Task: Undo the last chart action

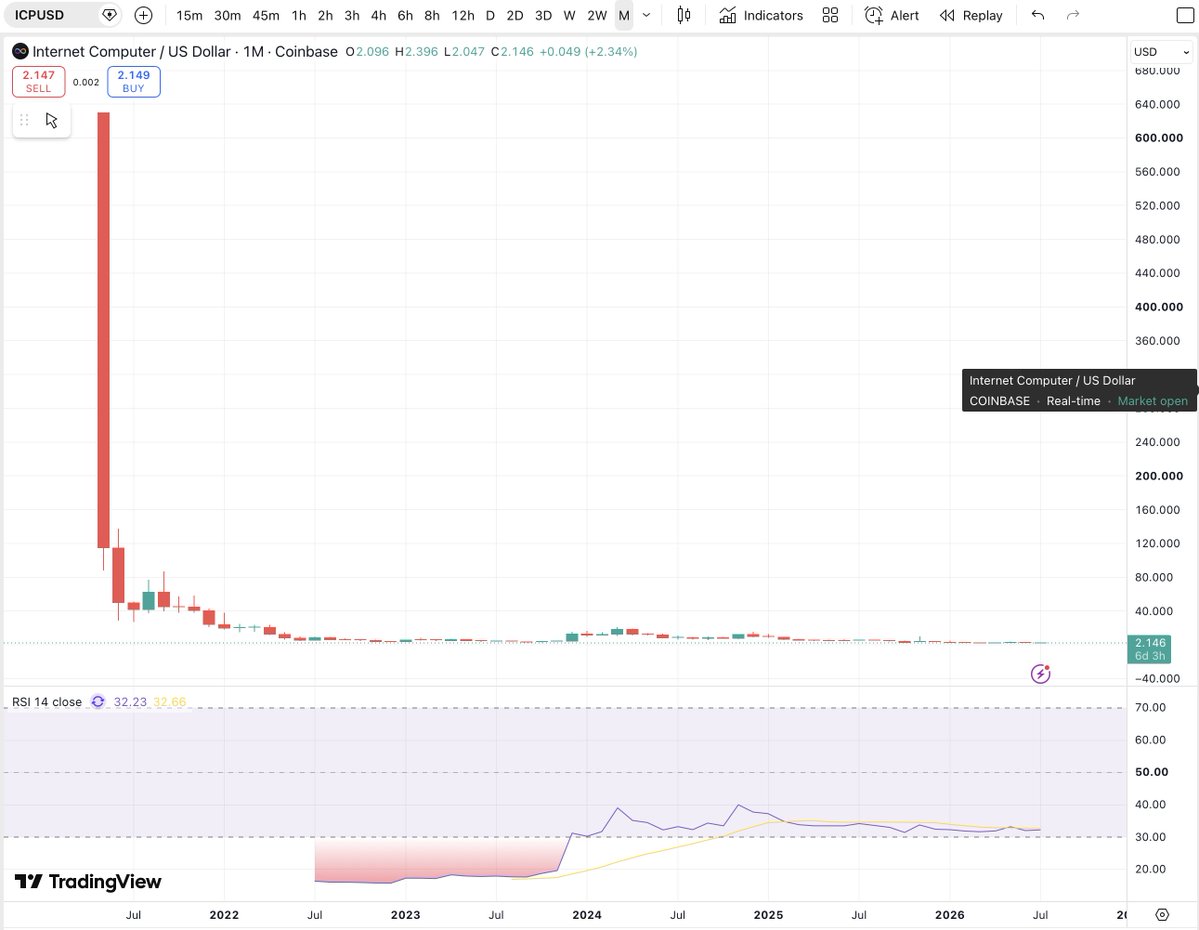Action: coord(1038,15)
